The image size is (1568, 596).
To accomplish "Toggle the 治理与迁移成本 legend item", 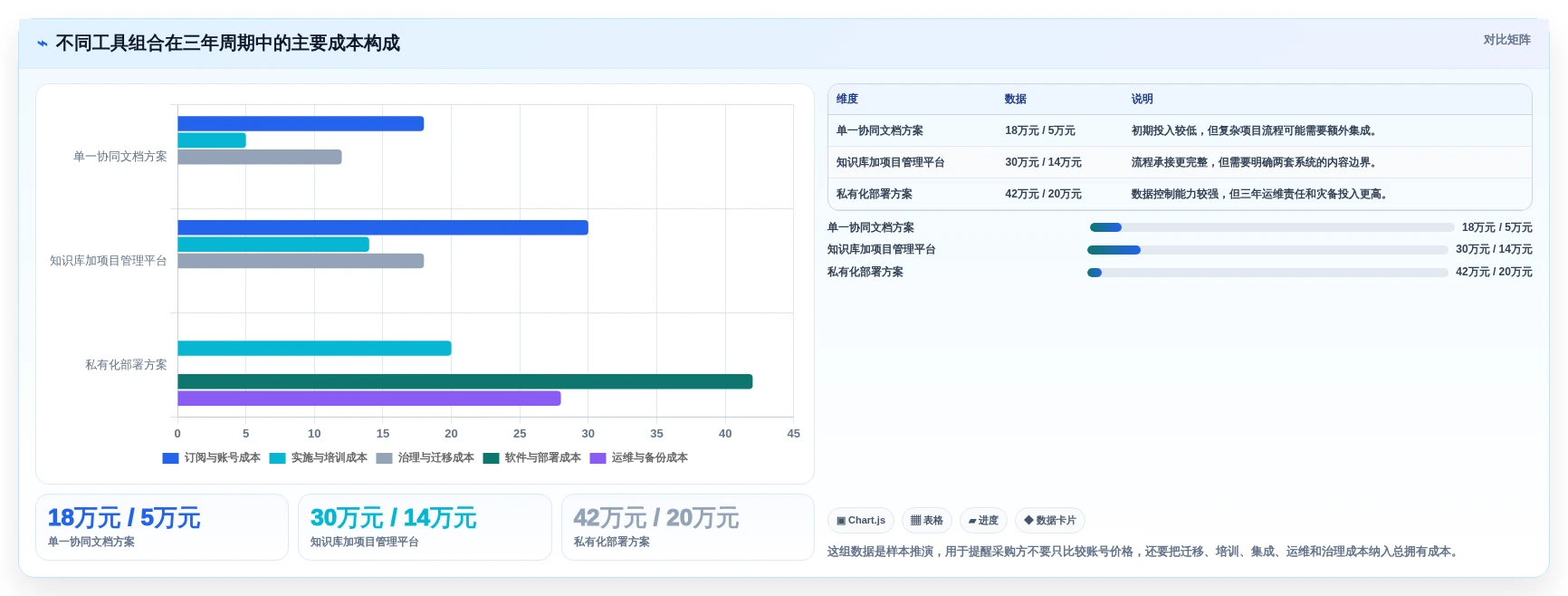I will coord(425,458).
